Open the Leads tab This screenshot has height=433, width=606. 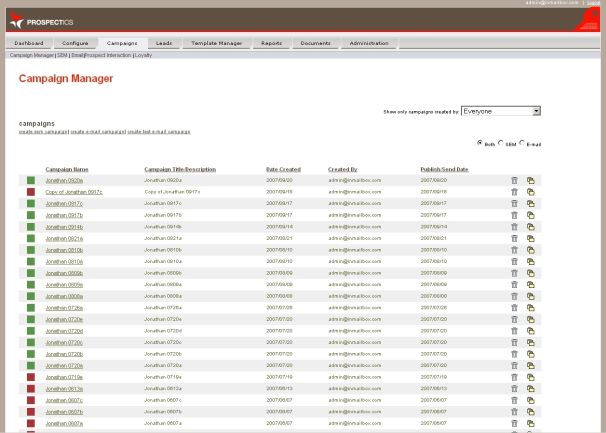[x=164, y=43]
